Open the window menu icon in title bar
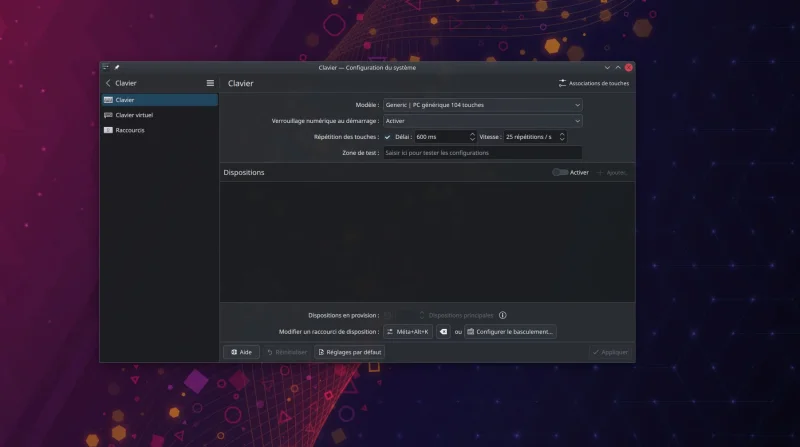Screen dimensions: 800x447 (x=106, y=67)
